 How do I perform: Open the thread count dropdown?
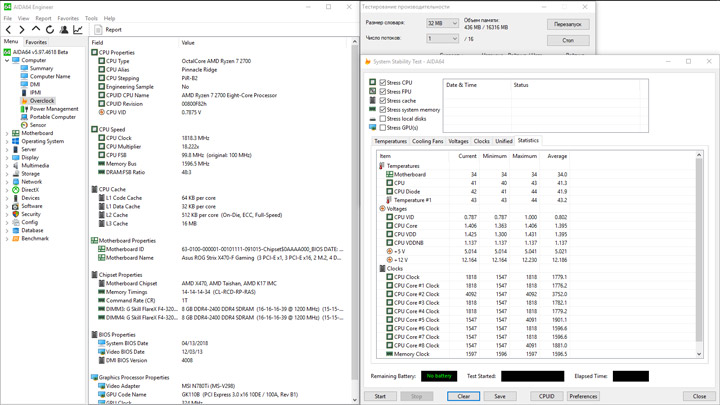[x=442, y=39]
